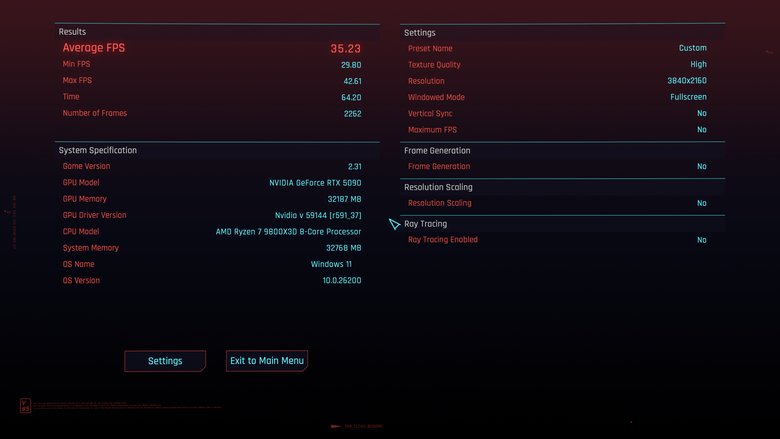Click the Preset Name Custom value
The height and width of the screenshot is (439, 780).
(x=692, y=48)
